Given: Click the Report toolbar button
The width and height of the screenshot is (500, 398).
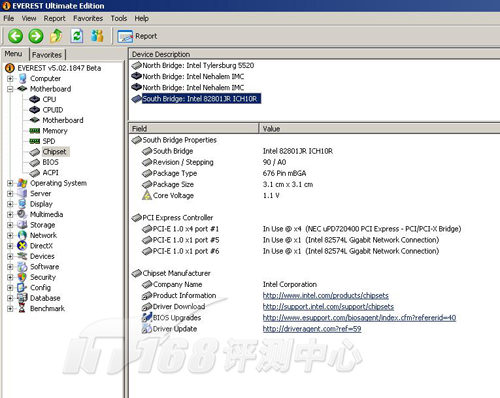Looking at the screenshot, I should point(137,36).
